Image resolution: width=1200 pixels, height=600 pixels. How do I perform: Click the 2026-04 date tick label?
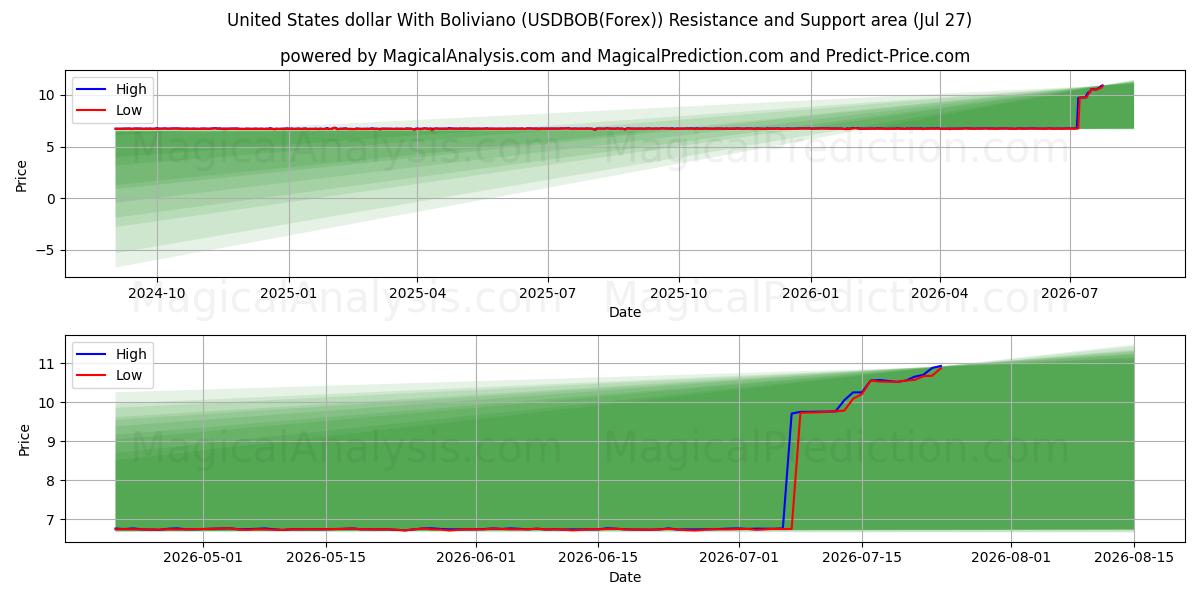[x=940, y=294]
